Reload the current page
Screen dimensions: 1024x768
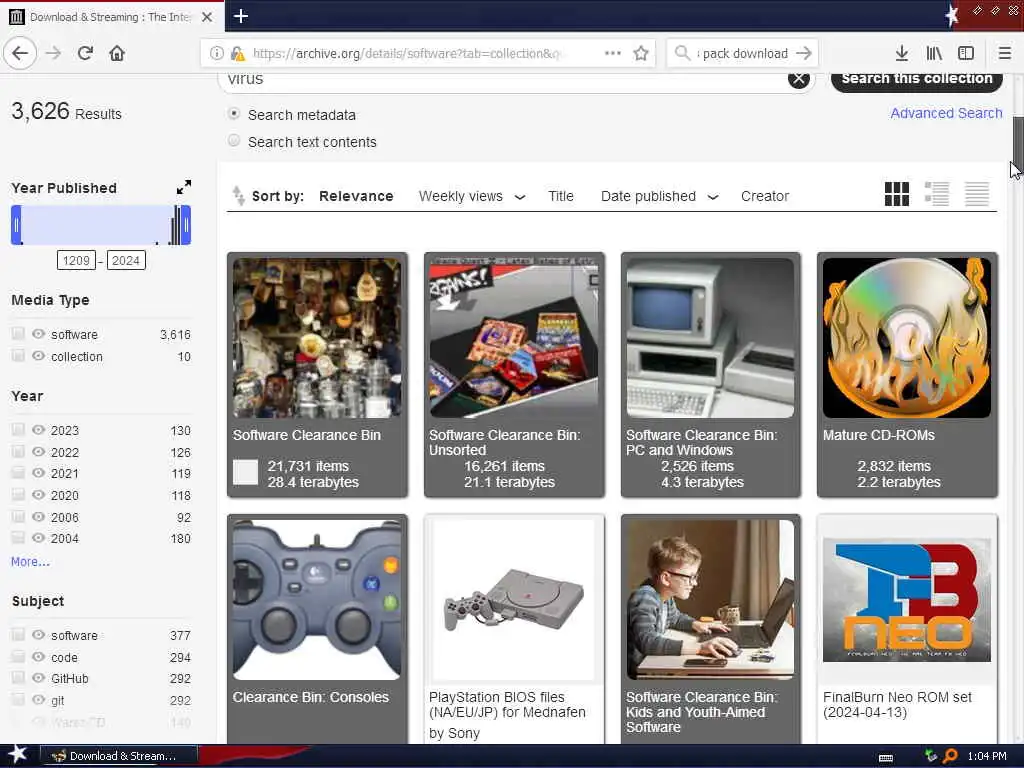click(x=85, y=53)
